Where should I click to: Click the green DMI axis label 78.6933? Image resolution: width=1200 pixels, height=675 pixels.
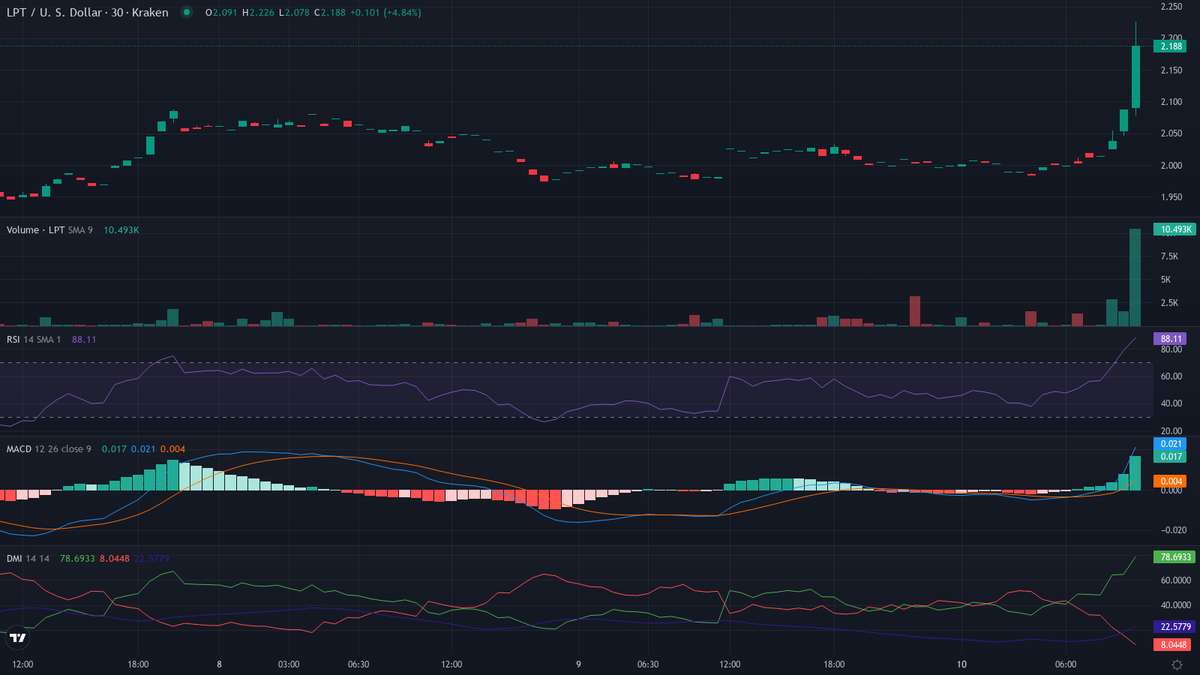coord(1174,555)
